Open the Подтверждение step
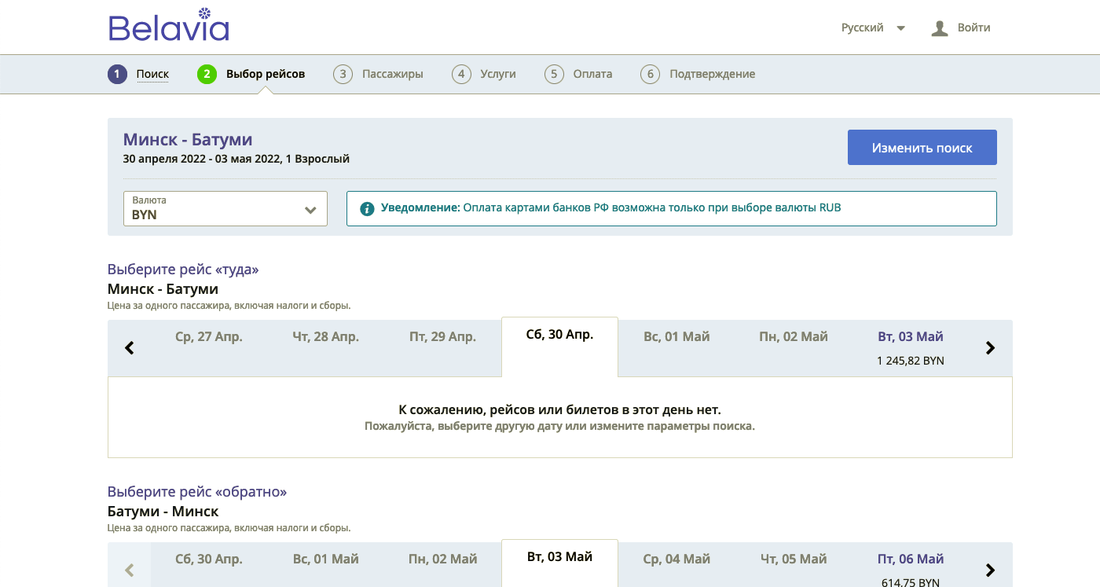The width and height of the screenshot is (1100, 587). (x=698, y=74)
